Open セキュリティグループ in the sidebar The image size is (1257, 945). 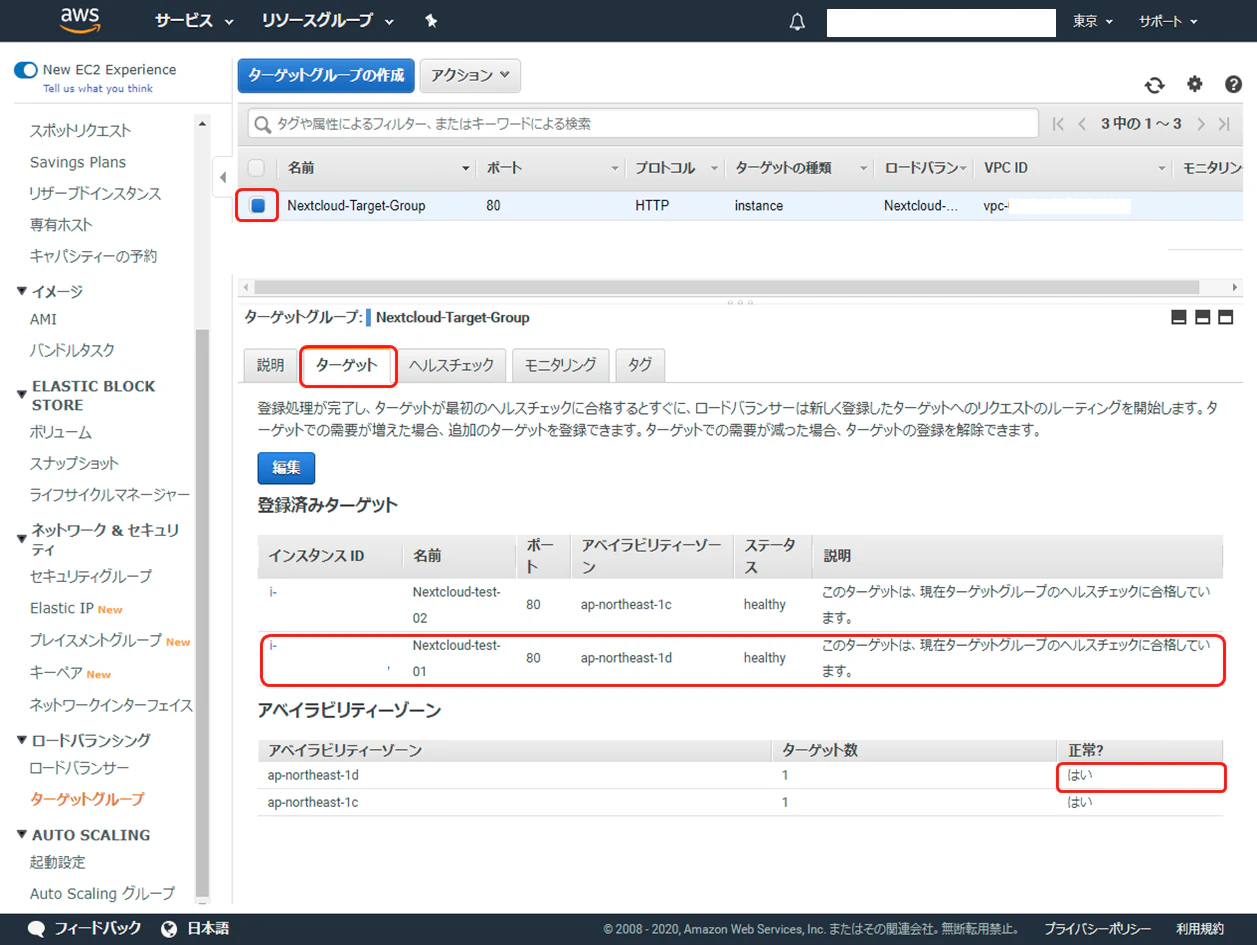(x=91, y=576)
